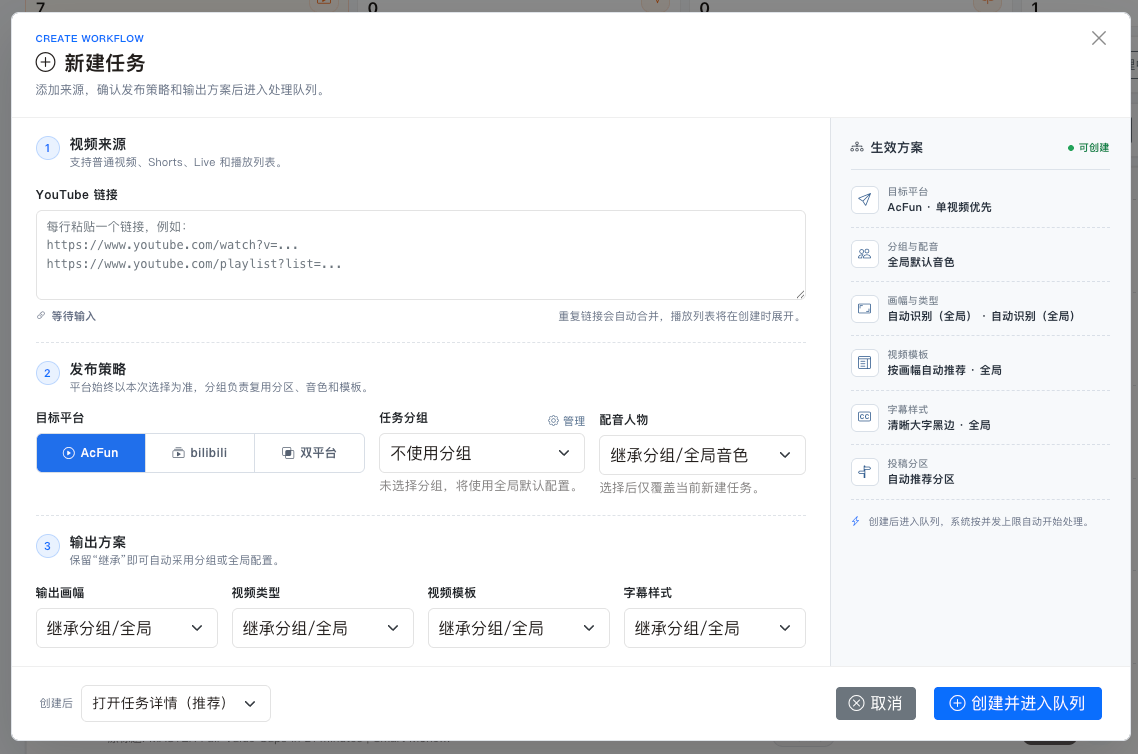Click the link icon beside 等待输入
Screen dimensions: 1138x754
coord(41,316)
